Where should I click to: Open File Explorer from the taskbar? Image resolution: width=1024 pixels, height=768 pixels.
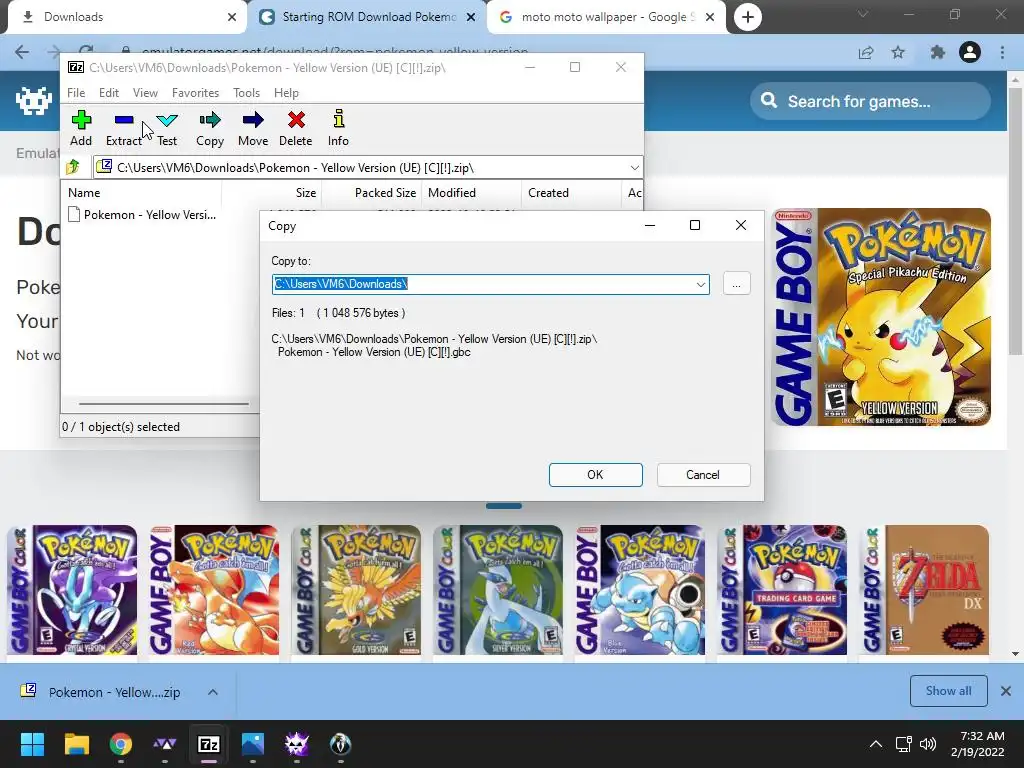76,744
